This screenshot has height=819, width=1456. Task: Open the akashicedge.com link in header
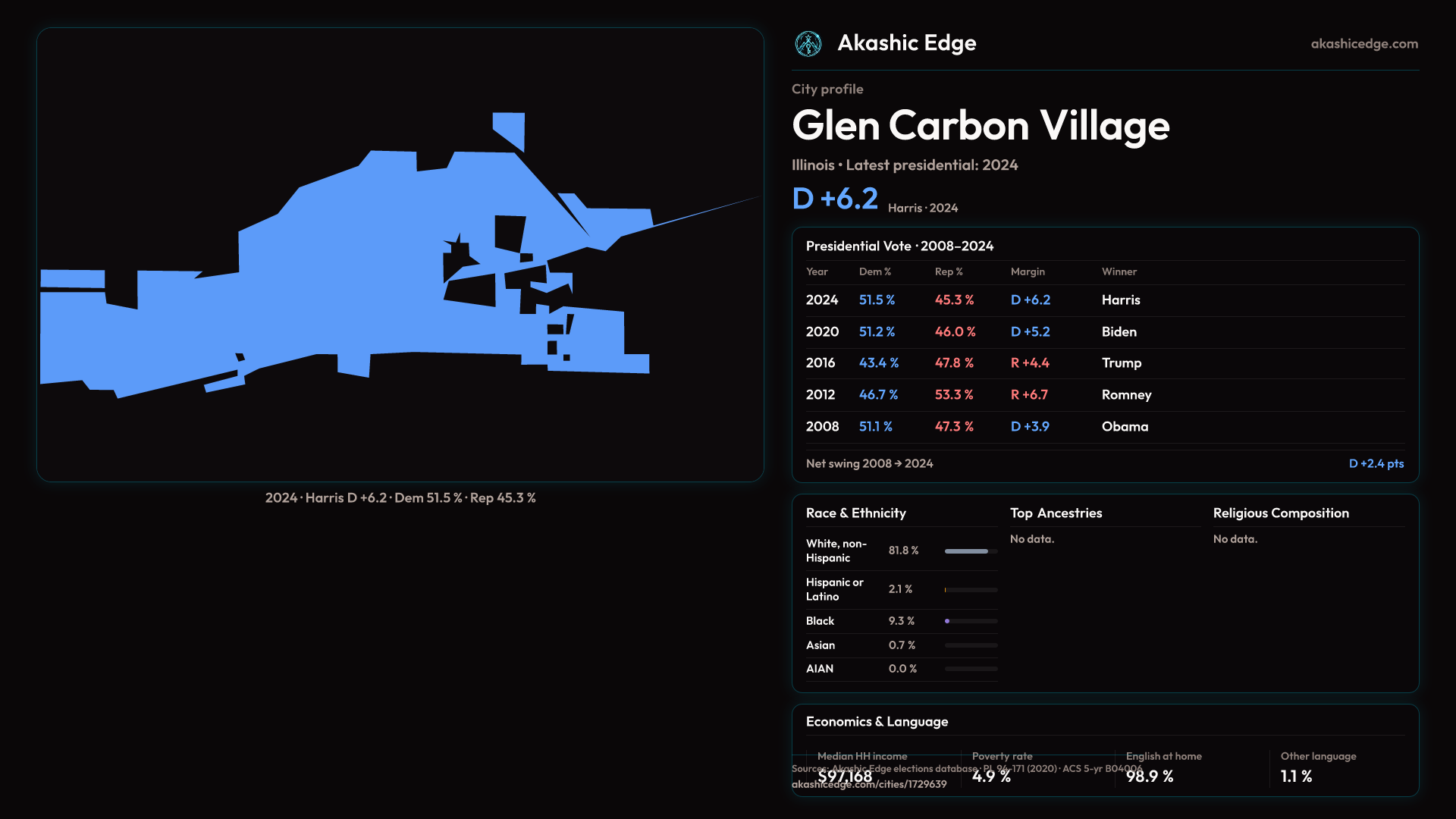[x=1363, y=44]
